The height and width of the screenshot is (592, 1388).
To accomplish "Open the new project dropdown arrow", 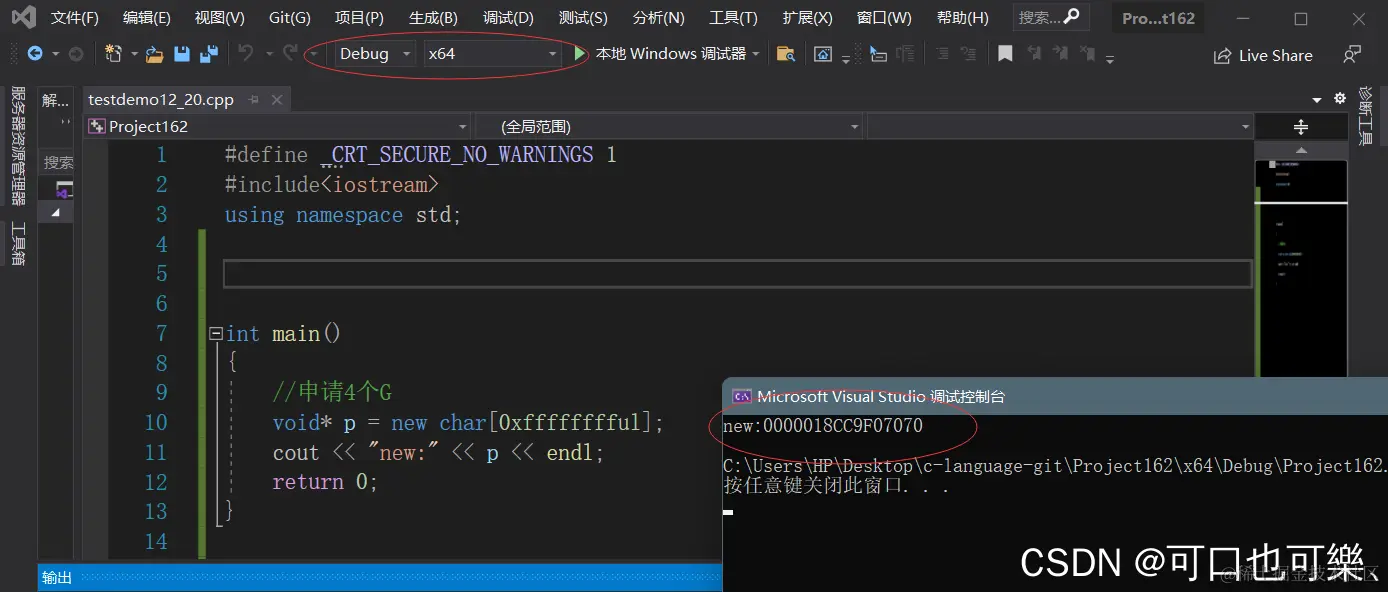I will click(x=134, y=54).
